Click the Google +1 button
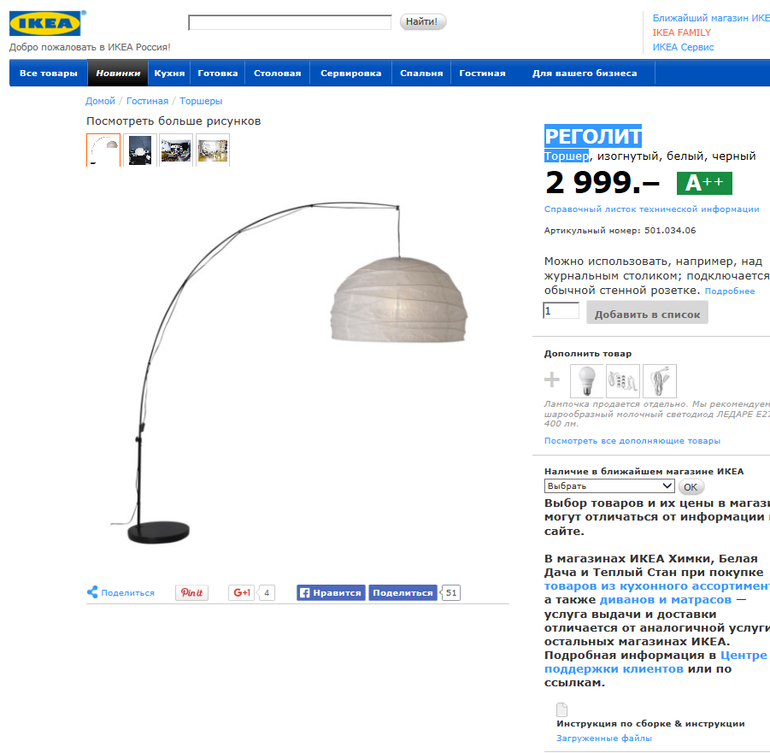The width and height of the screenshot is (770, 753). 241,592
